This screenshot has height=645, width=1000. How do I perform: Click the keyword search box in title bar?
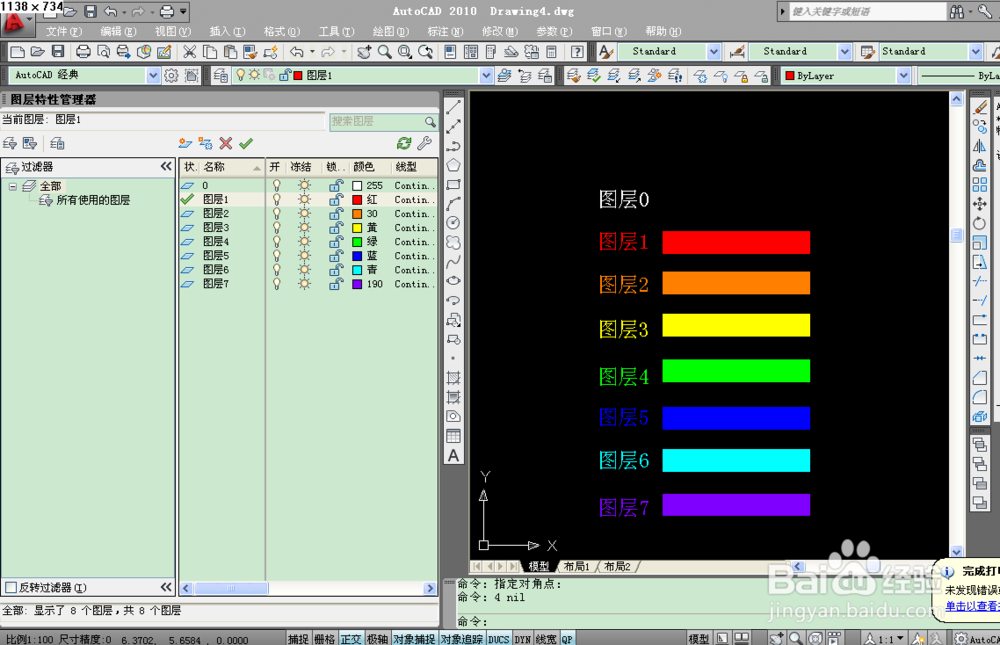point(867,11)
